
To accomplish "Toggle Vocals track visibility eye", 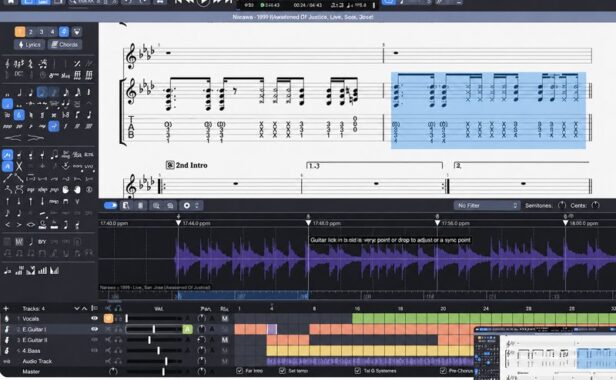I will 94,319.
